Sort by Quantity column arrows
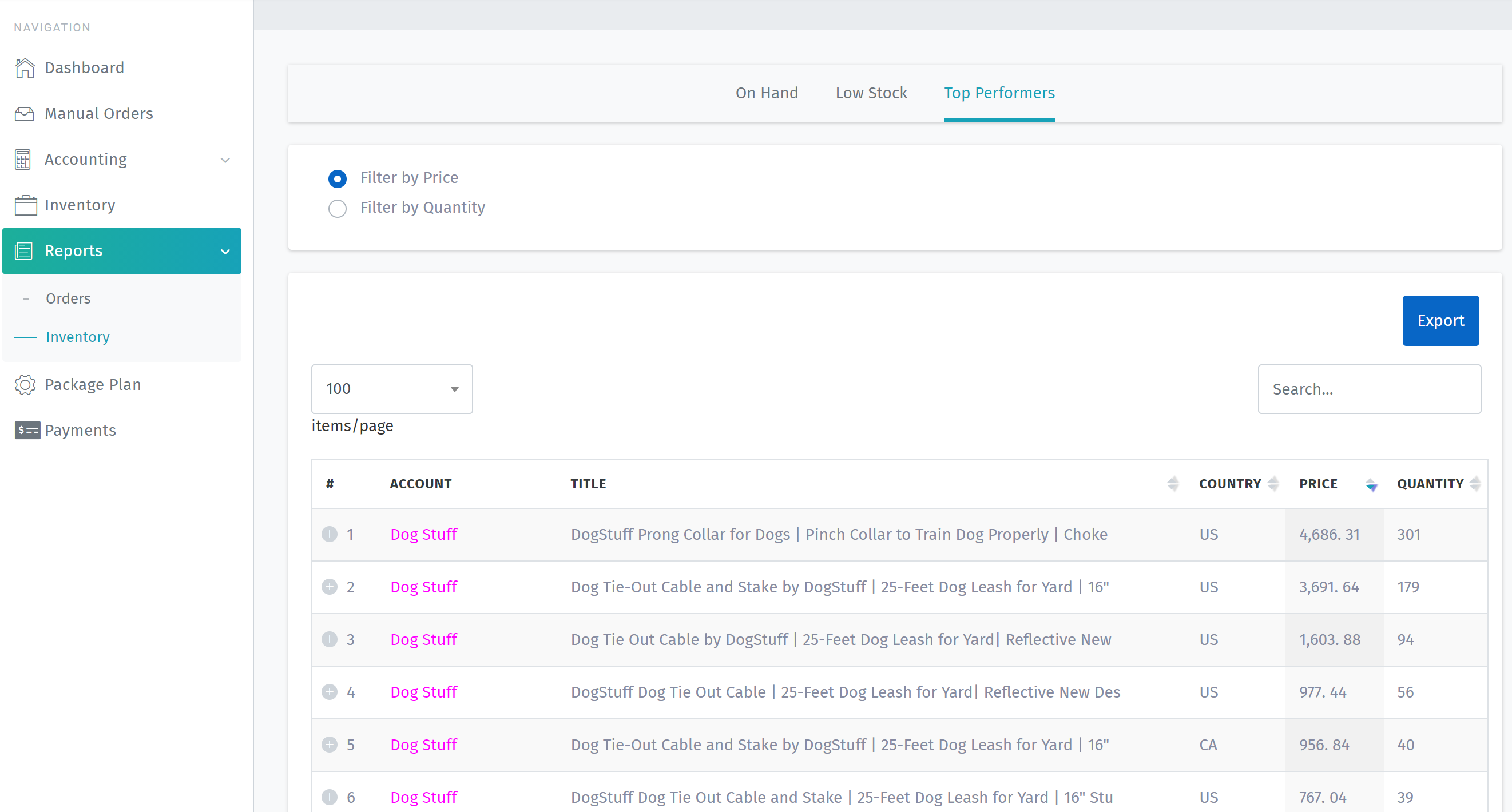 (1474, 484)
